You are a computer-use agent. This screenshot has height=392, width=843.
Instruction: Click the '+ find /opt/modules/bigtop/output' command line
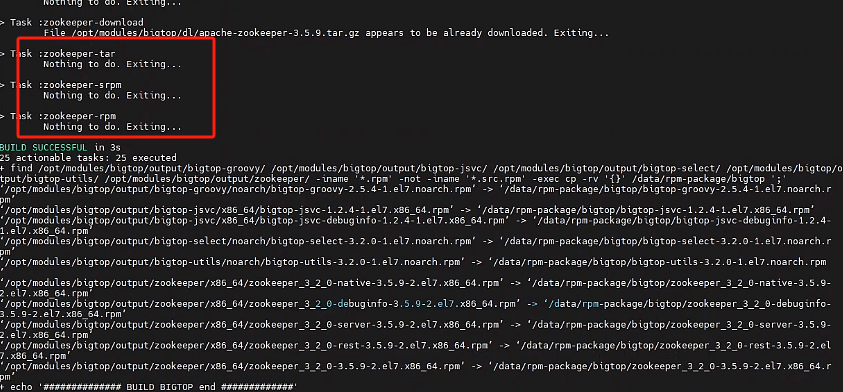(422, 173)
